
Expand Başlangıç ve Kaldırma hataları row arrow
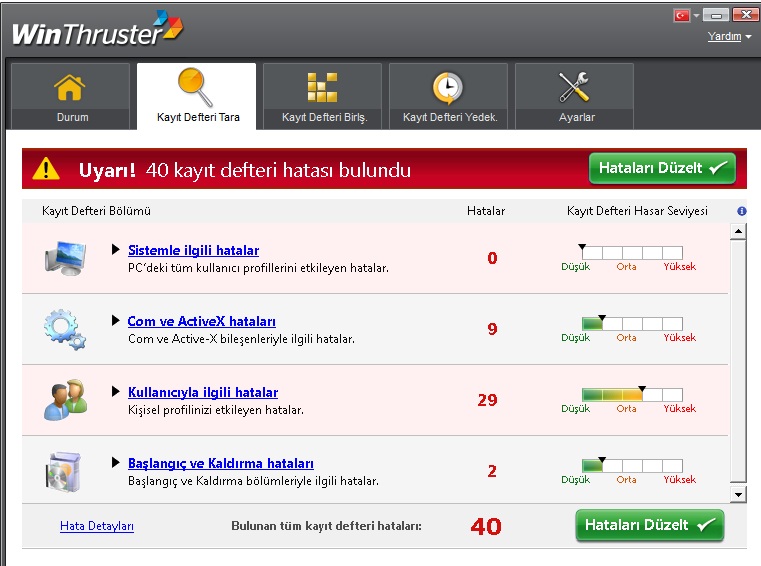(116, 462)
